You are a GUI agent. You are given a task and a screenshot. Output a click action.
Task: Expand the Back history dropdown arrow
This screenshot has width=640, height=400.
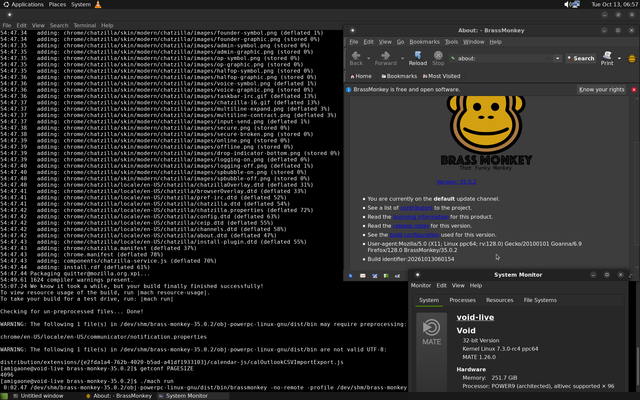pyautogui.click(x=369, y=58)
